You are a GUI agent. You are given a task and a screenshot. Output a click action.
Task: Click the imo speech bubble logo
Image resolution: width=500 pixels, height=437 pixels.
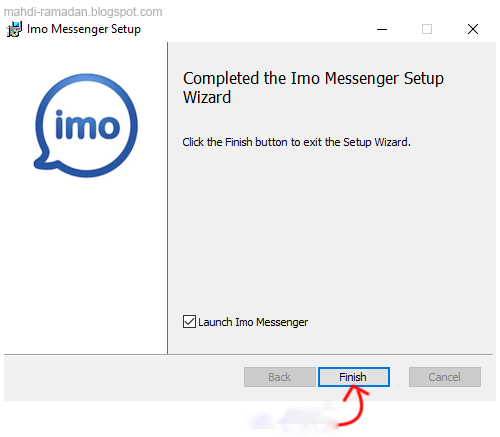86,125
